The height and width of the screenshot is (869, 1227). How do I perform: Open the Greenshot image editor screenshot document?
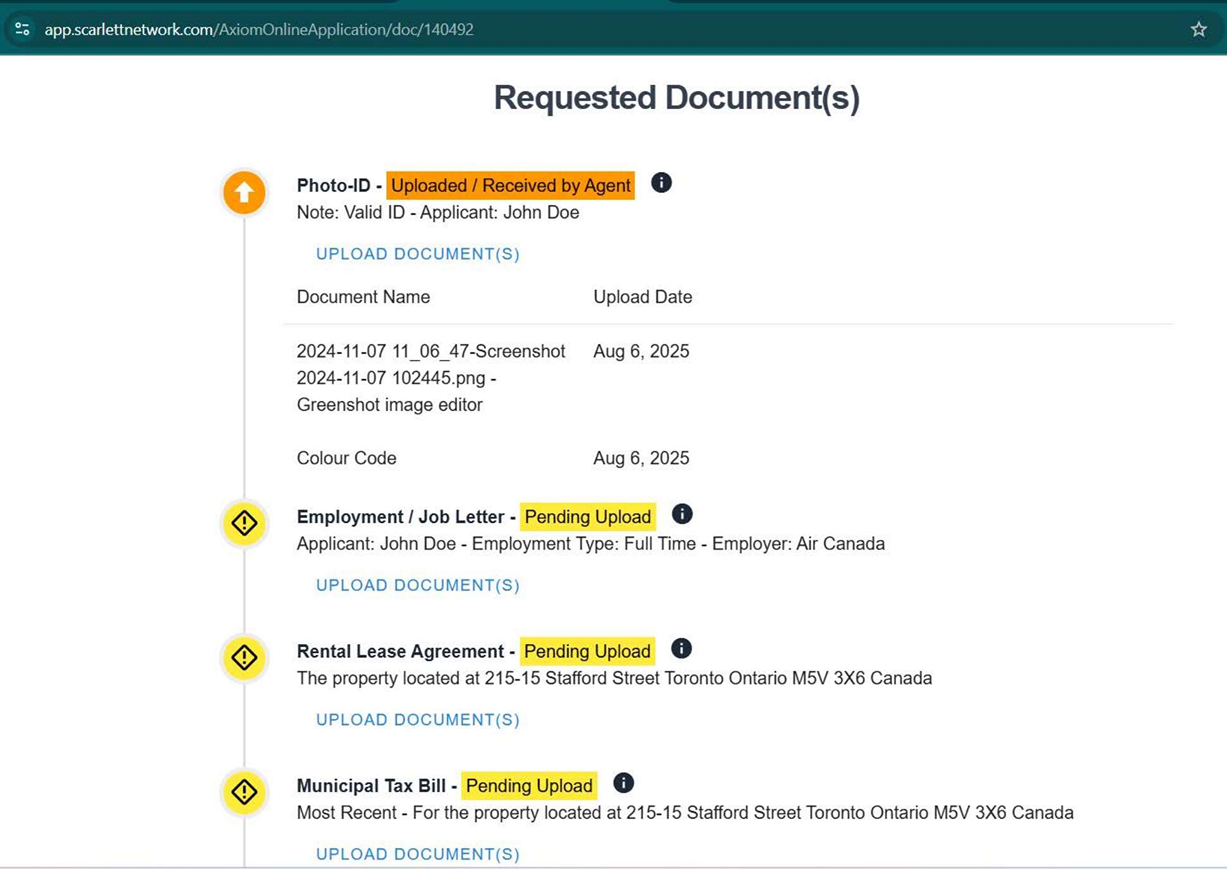[431, 378]
